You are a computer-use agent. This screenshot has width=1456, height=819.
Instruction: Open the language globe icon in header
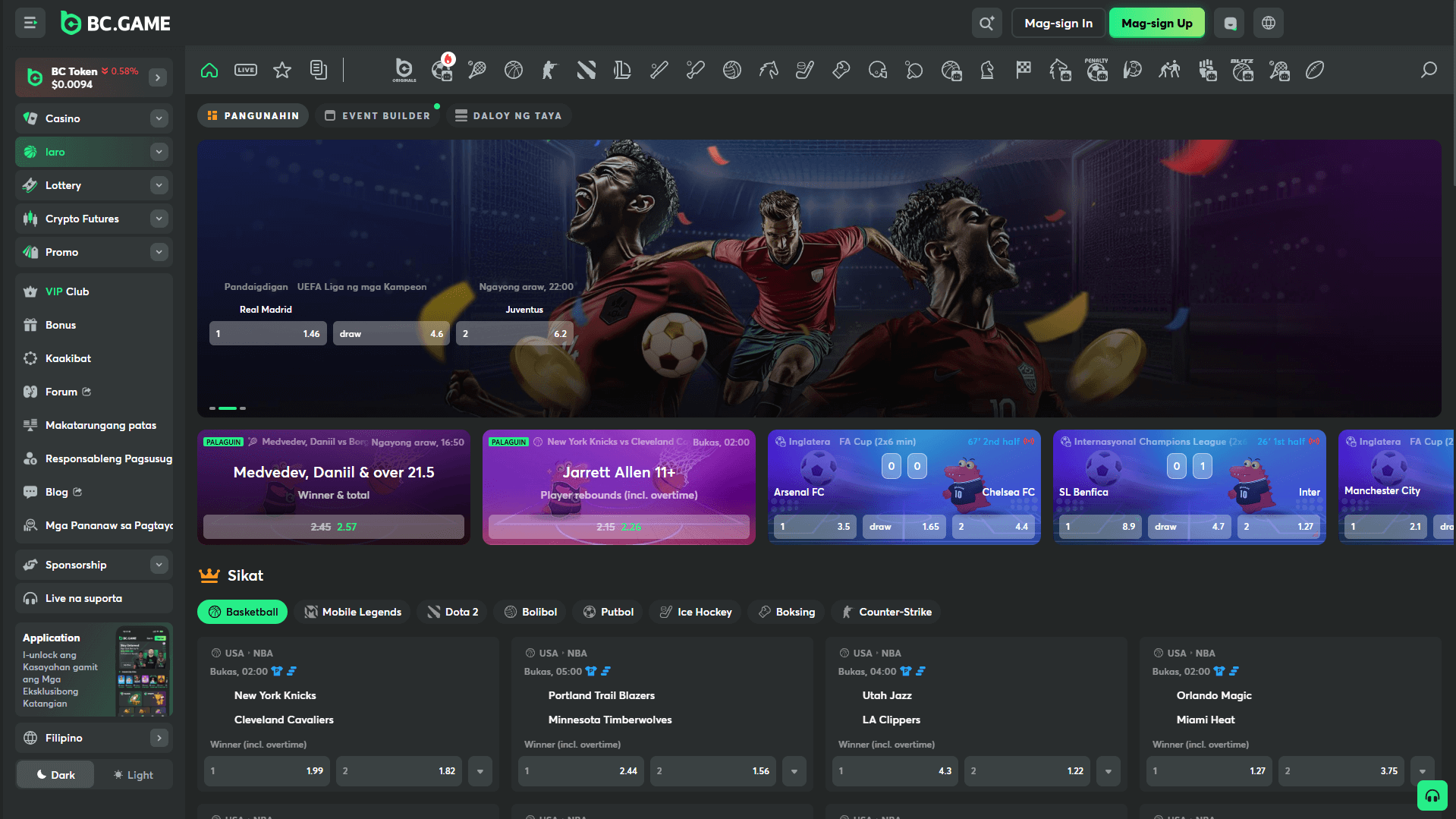[x=1269, y=23]
